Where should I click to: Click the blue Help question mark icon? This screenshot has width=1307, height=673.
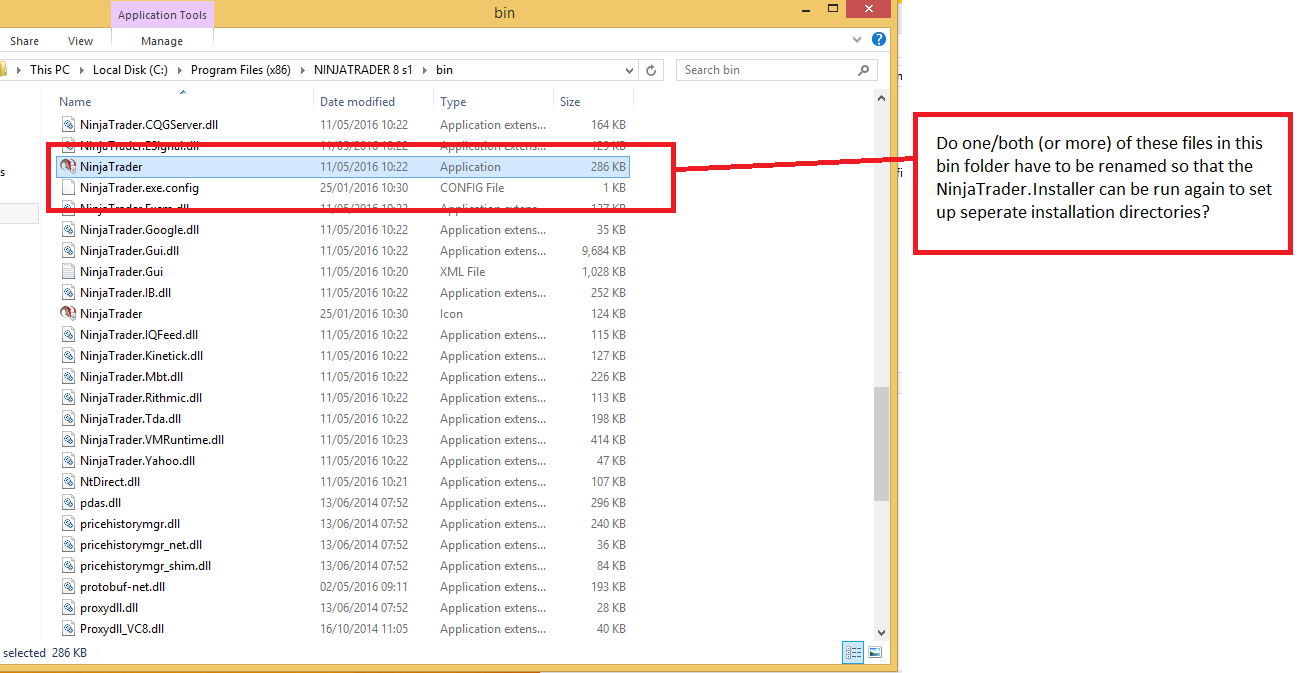pyautogui.click(x=879, y=40)
